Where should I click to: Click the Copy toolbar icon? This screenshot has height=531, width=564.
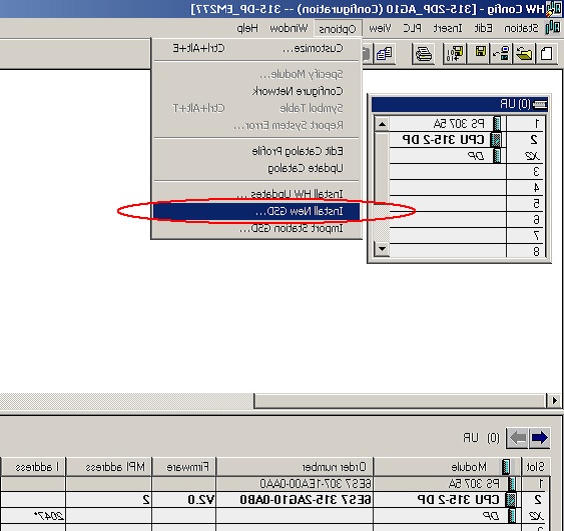pyautogui.click(x=385, y=54)
